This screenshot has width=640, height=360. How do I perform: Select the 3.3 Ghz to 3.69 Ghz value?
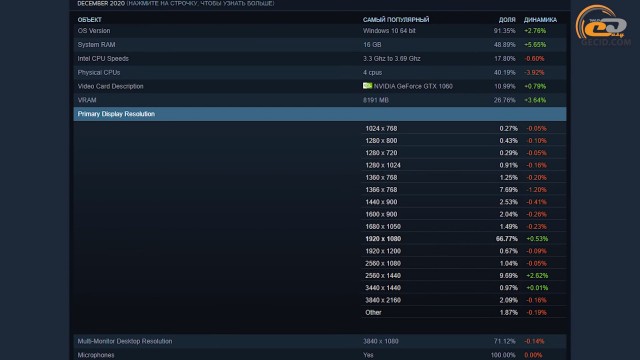tap(392, 59)
